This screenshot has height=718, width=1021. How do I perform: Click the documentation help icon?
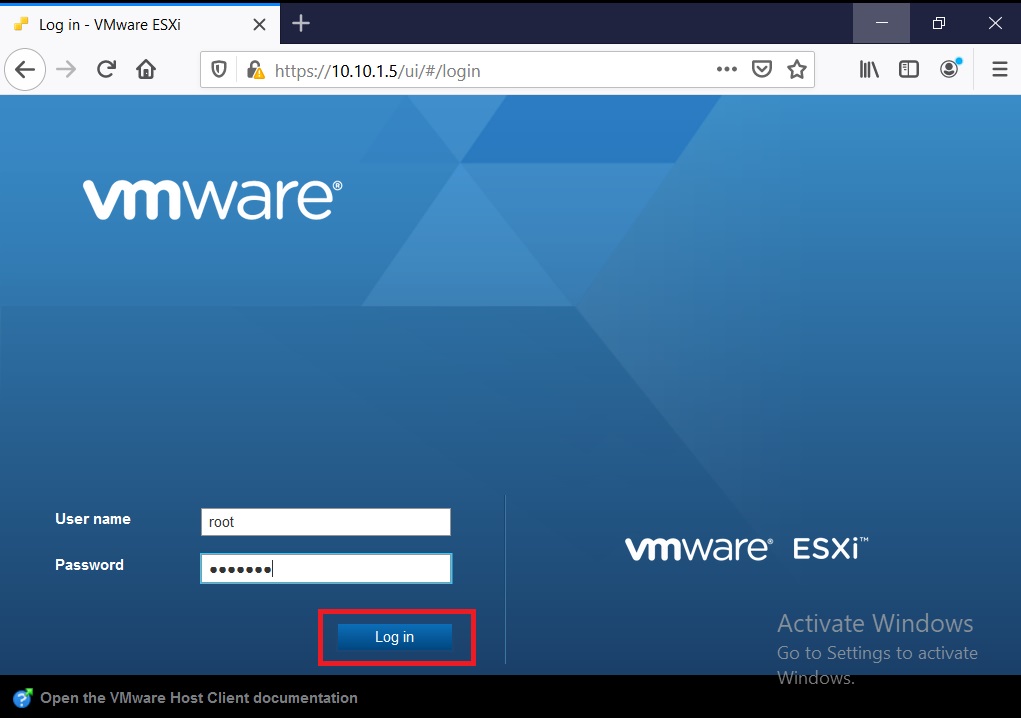(23, 698)
